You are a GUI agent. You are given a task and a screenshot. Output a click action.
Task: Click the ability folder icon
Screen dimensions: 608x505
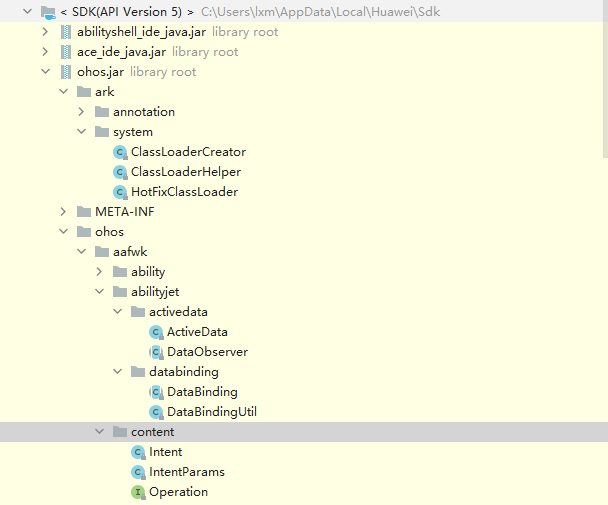(x=120, y=272)
